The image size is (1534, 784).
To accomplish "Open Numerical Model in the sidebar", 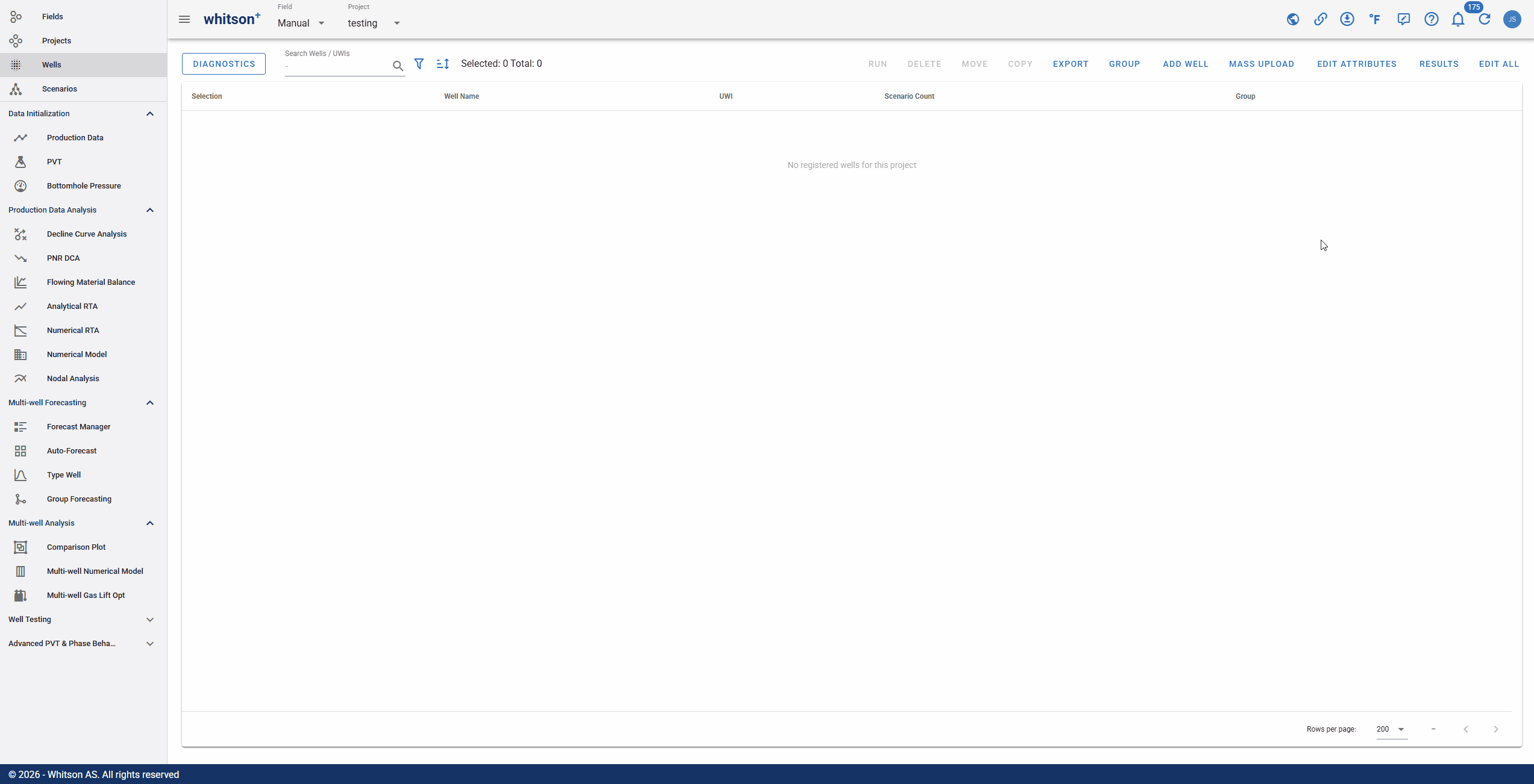I will coord(83,354).
